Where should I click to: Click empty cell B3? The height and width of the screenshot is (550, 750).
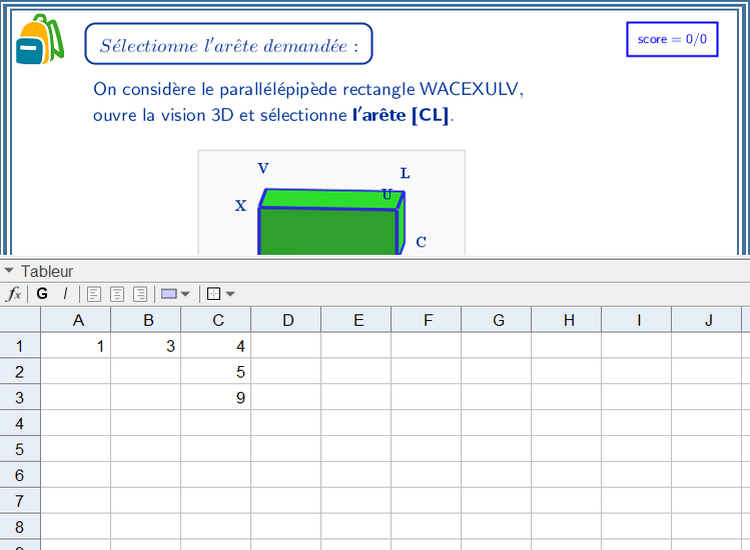point(146,397)
